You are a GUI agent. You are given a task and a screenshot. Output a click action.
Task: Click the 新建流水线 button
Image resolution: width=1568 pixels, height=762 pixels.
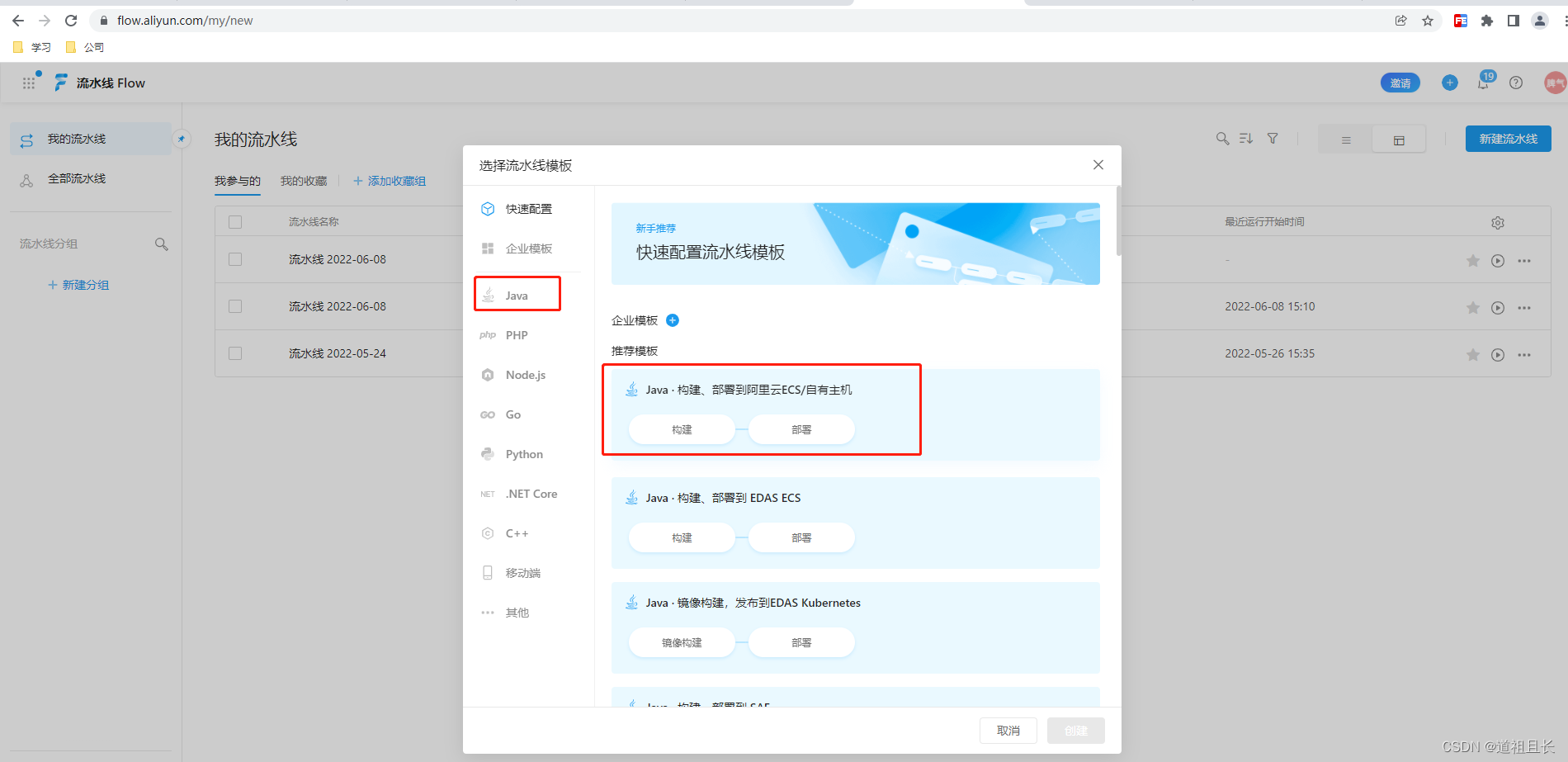pyautogui.click(x=1509, y=139)
